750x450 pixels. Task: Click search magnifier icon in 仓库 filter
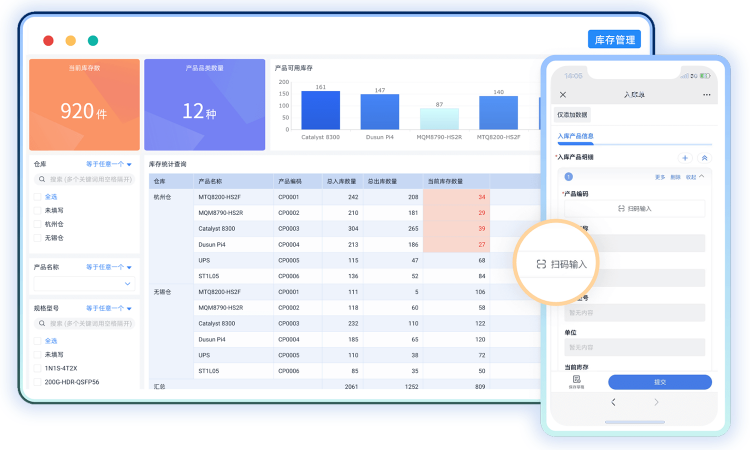42,179
